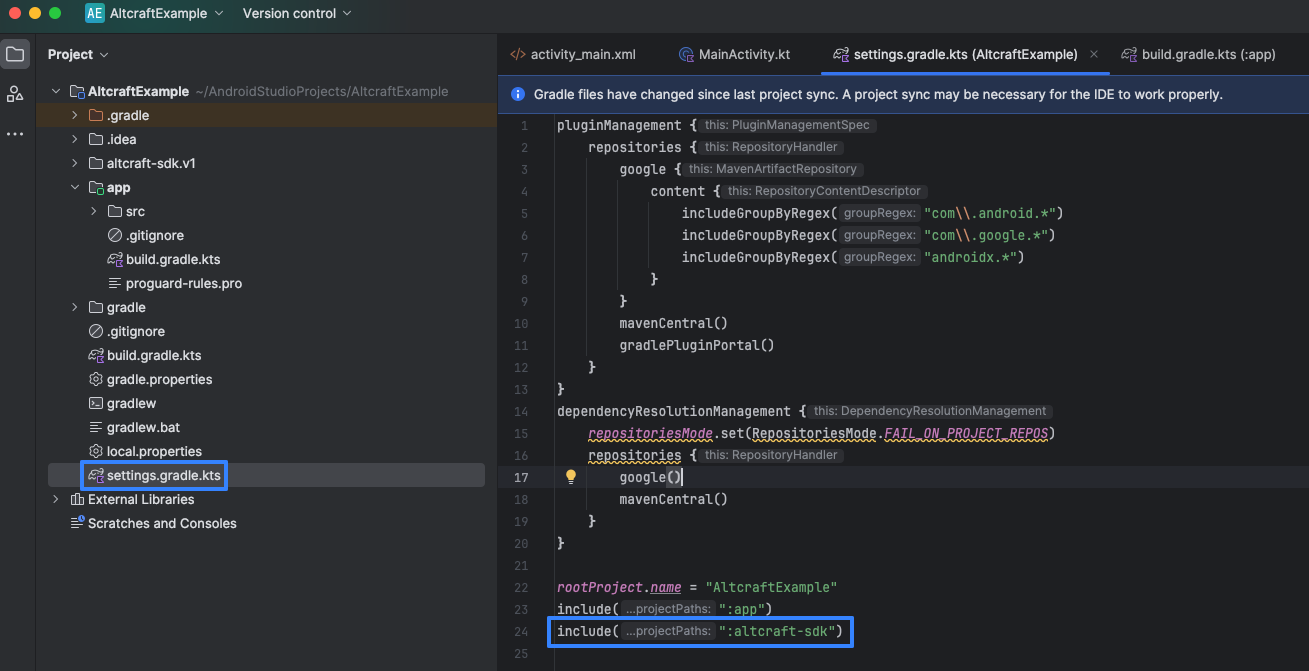Viewport: 1309px width, 671px height.
Task: Click the "AltcraftExample" string on line 22
Action: (771, 587)
